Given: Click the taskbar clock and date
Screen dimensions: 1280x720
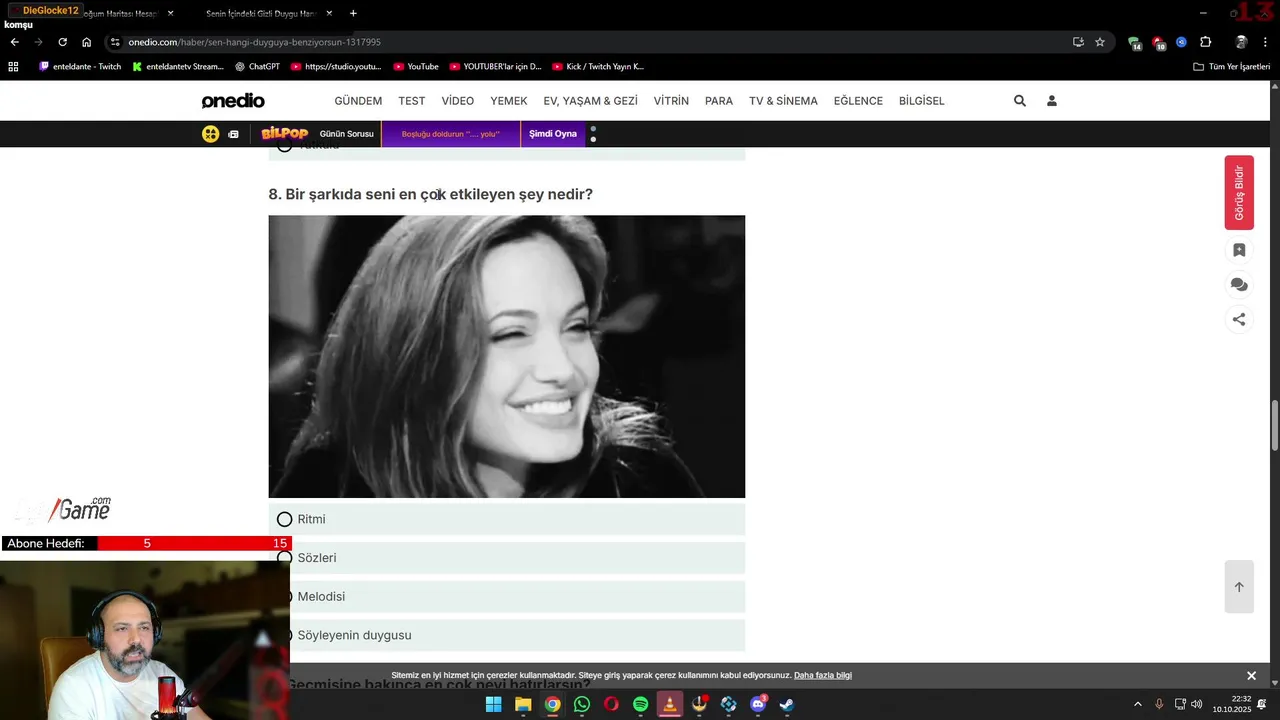Looking at the screenshot, I should [1232, 704].
